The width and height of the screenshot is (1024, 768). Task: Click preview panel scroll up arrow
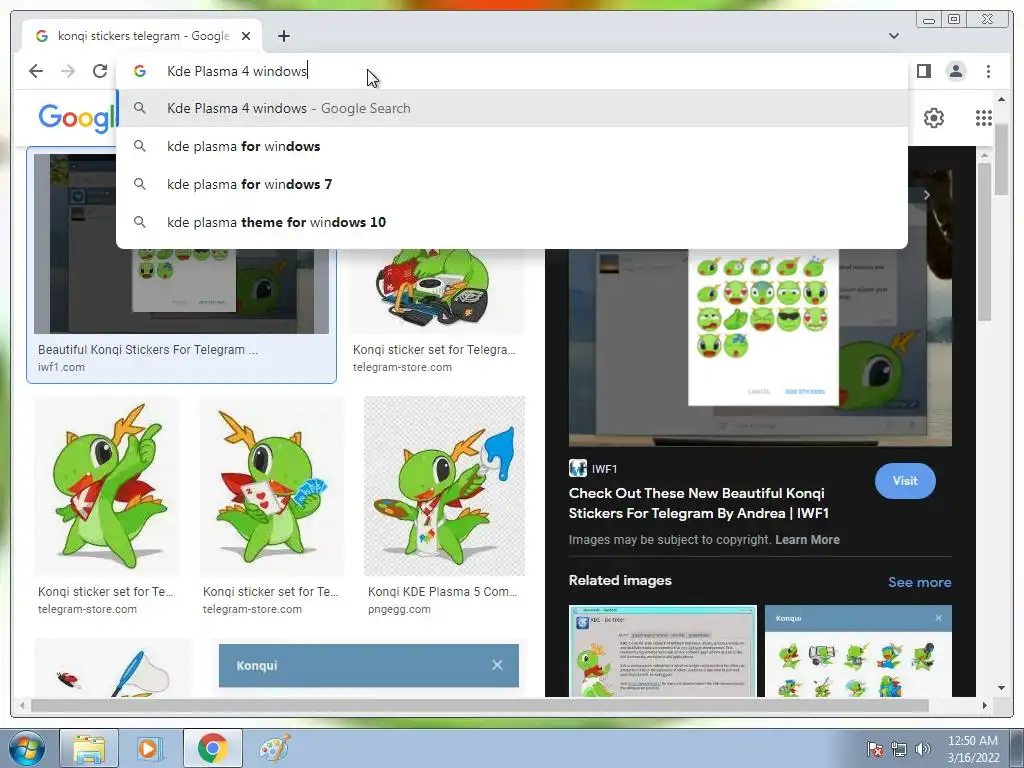coord(984,155)
